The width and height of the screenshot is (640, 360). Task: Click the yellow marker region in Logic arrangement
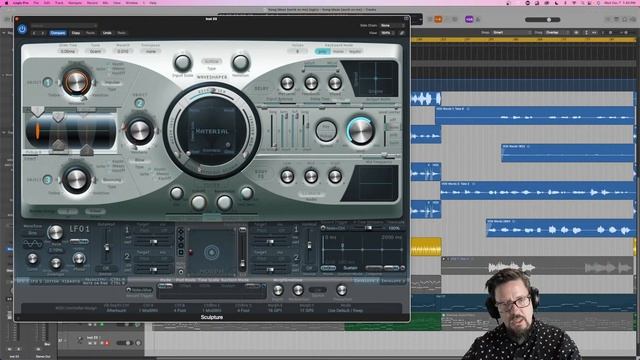(426, 247)
